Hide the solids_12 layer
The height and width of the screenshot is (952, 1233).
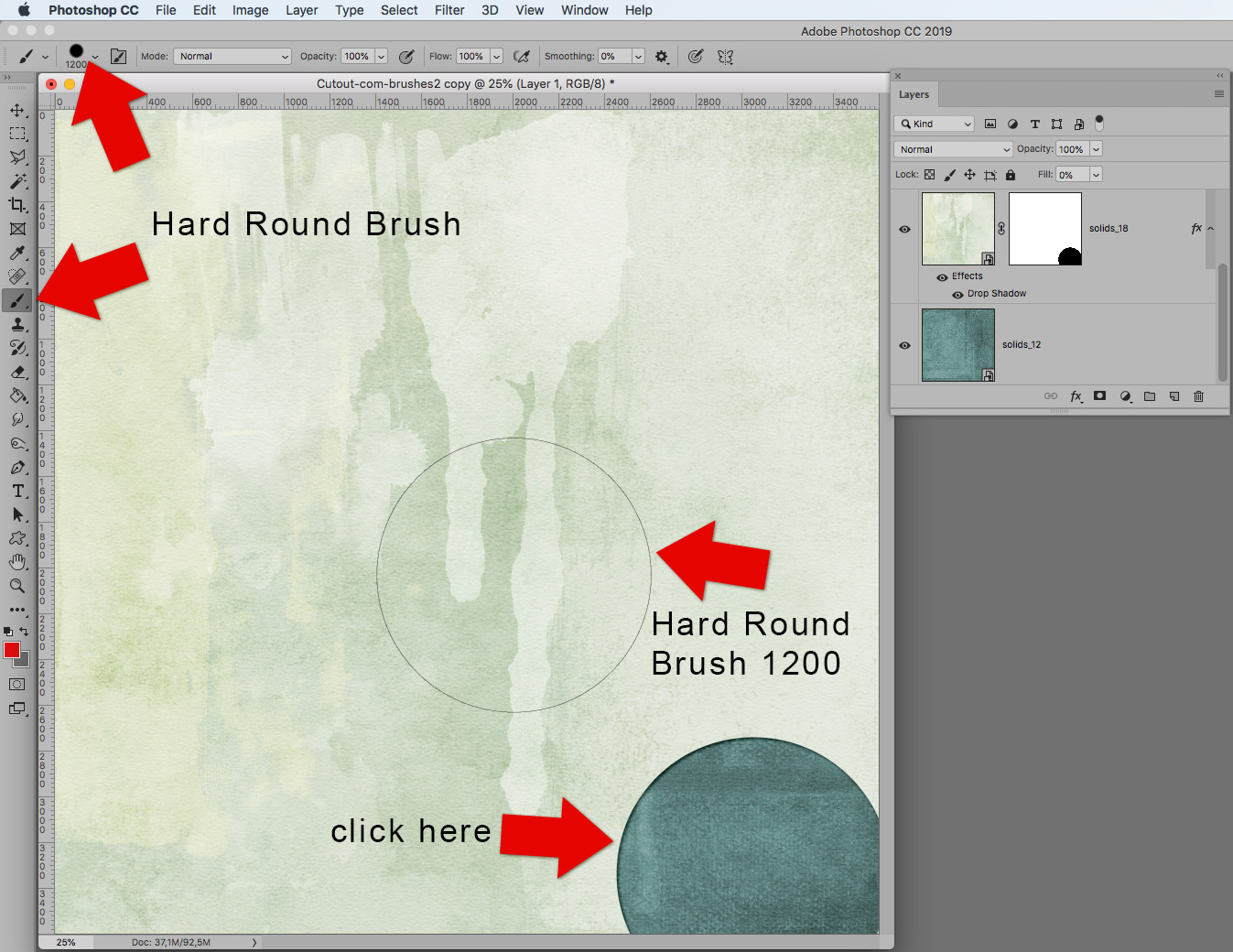pyautogui.click(x=904, y=345)
